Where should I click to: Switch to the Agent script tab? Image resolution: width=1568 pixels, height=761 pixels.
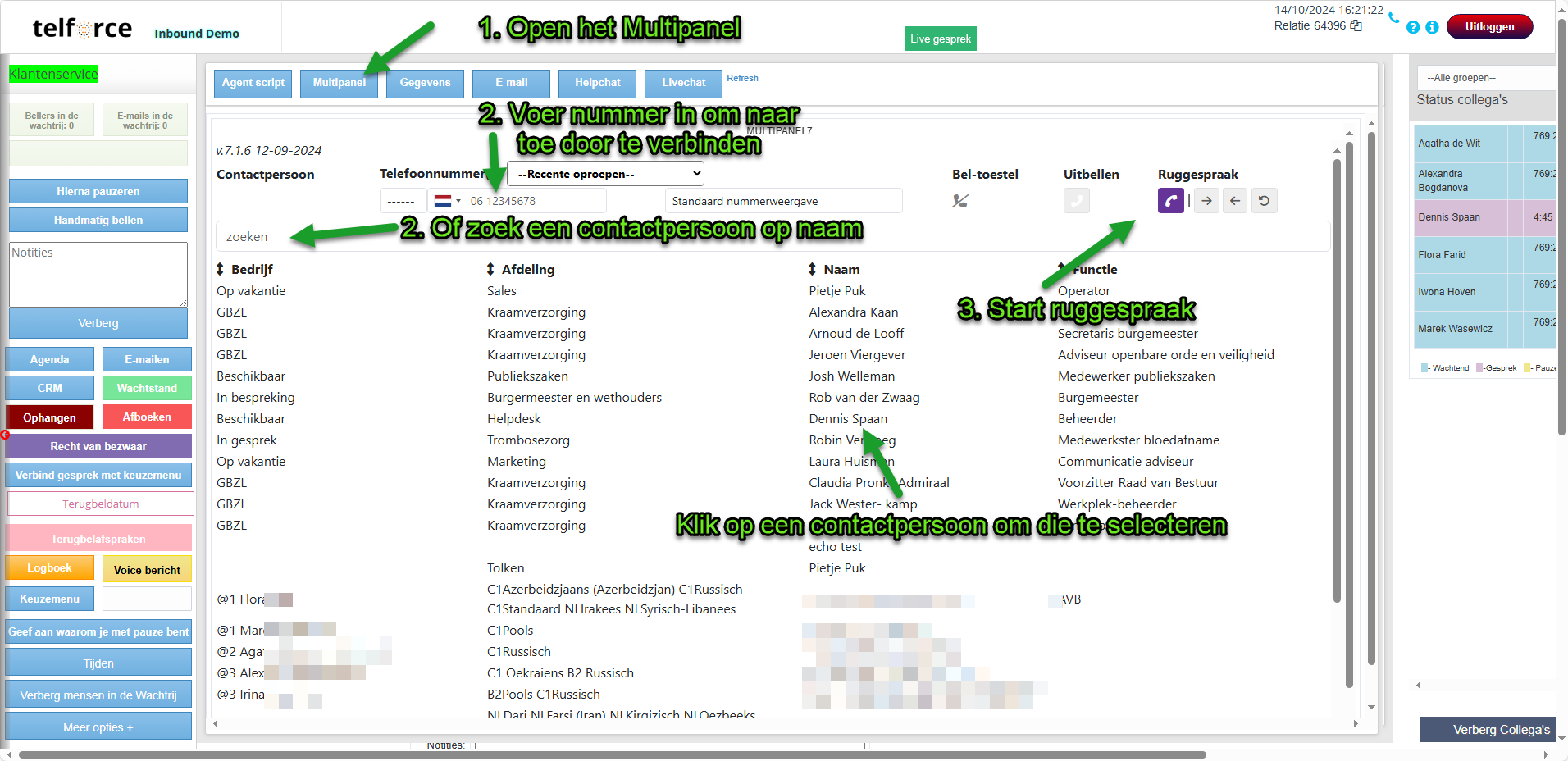pos(253,83)
